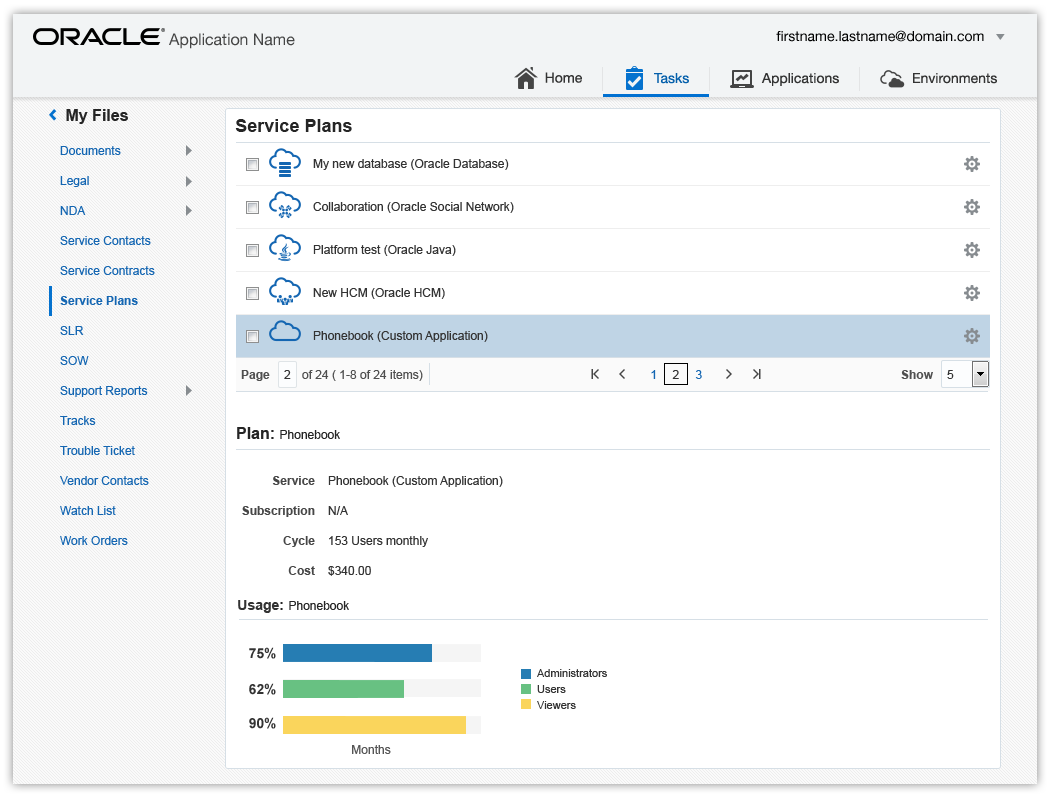Switch to the Home tab

[548, 78]
